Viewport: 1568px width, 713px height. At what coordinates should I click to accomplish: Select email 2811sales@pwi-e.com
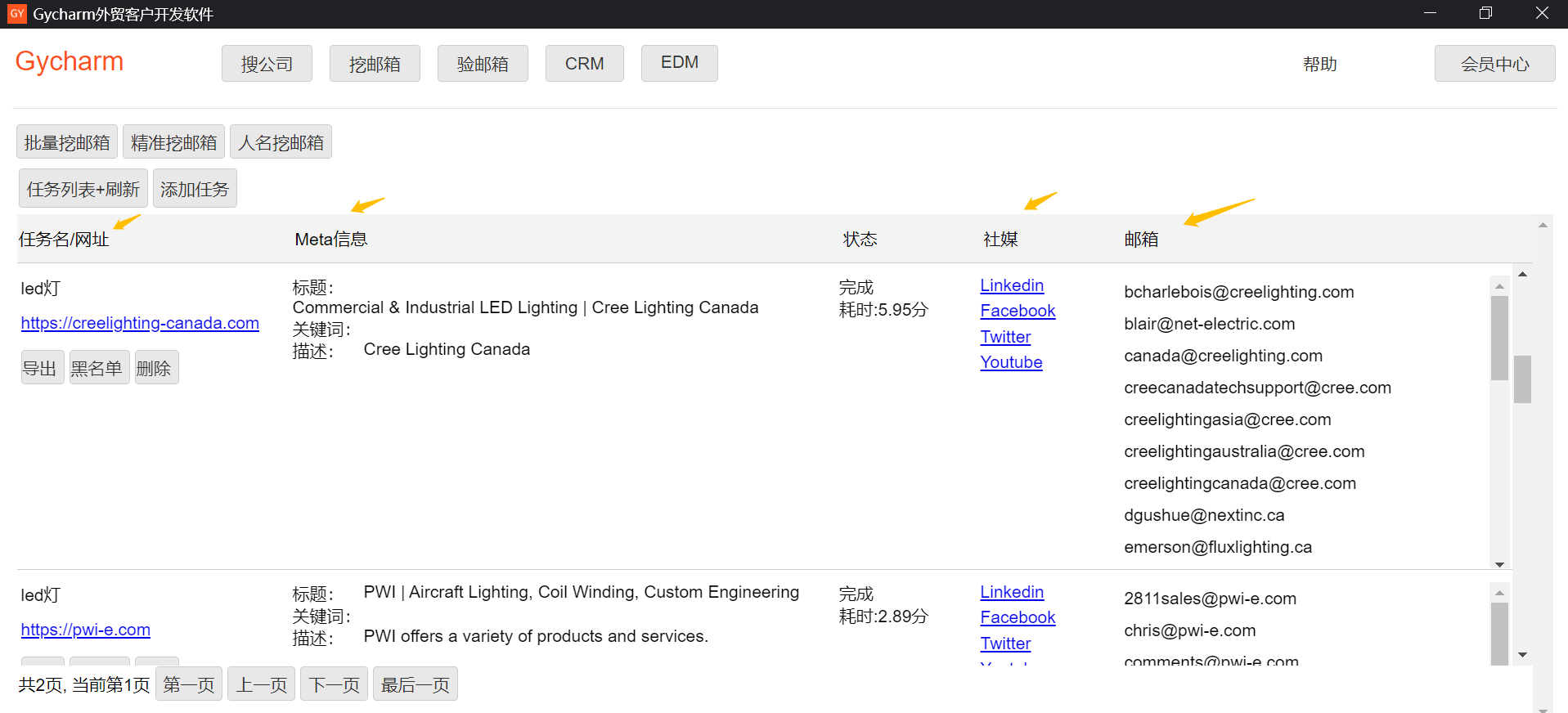point(1210,599)
